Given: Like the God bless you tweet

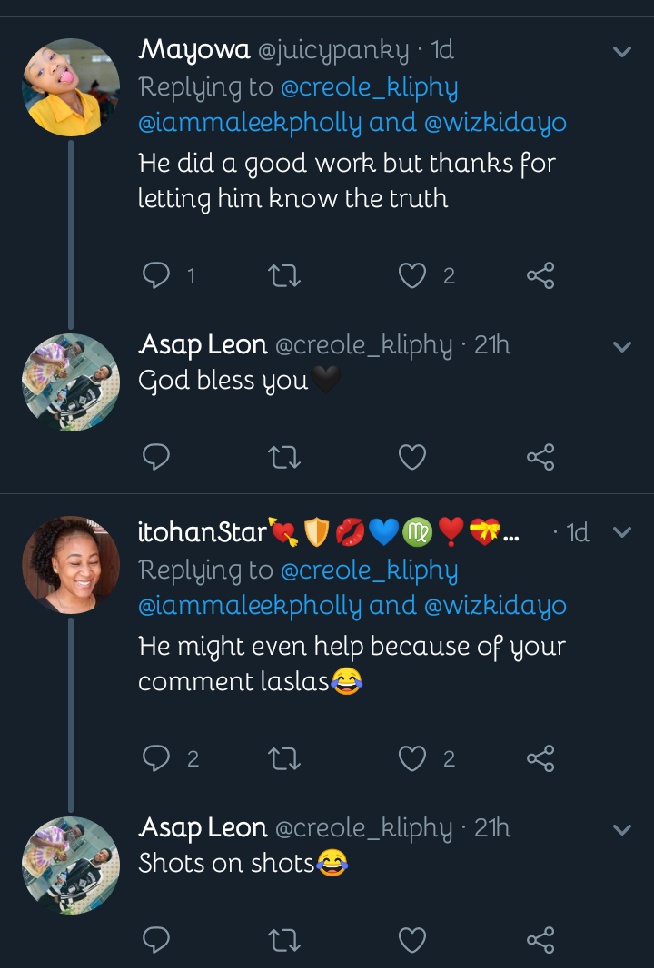Looking at the screenshot, I should point(412,457).
